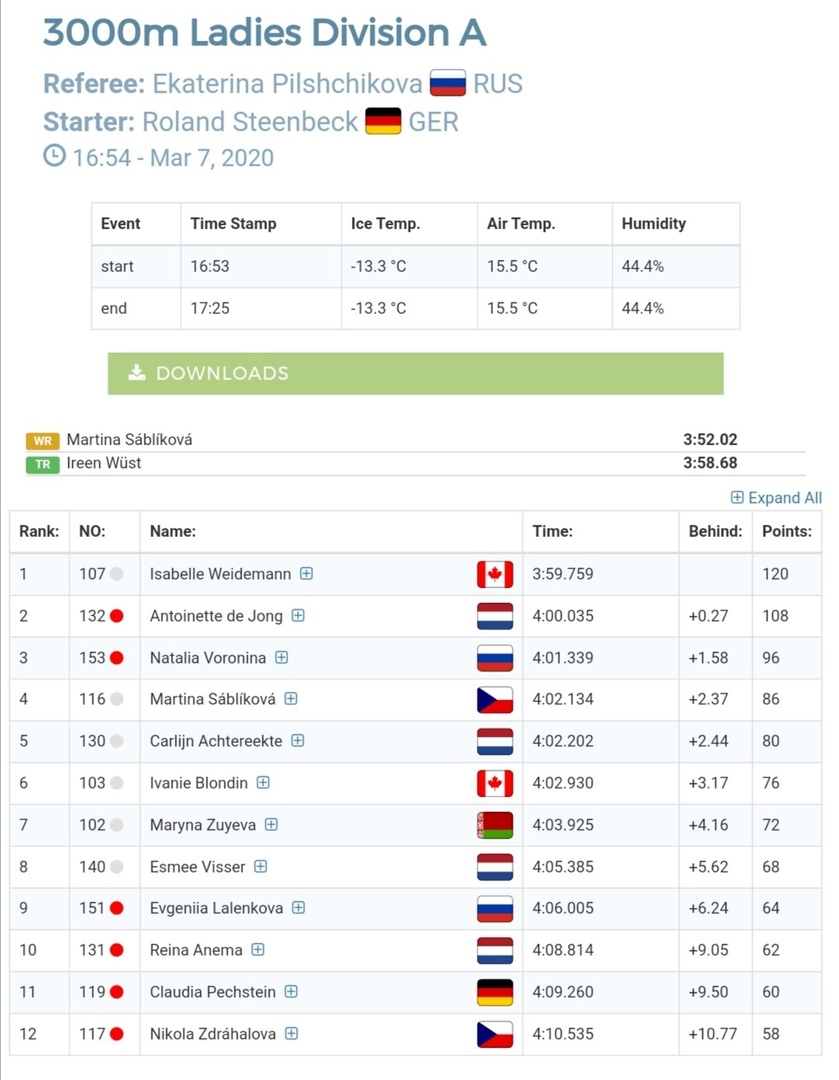Click Czech flag in Martina Sáblíková row
The height and width of the screenshot is (1080, 839).
[495, 700]
